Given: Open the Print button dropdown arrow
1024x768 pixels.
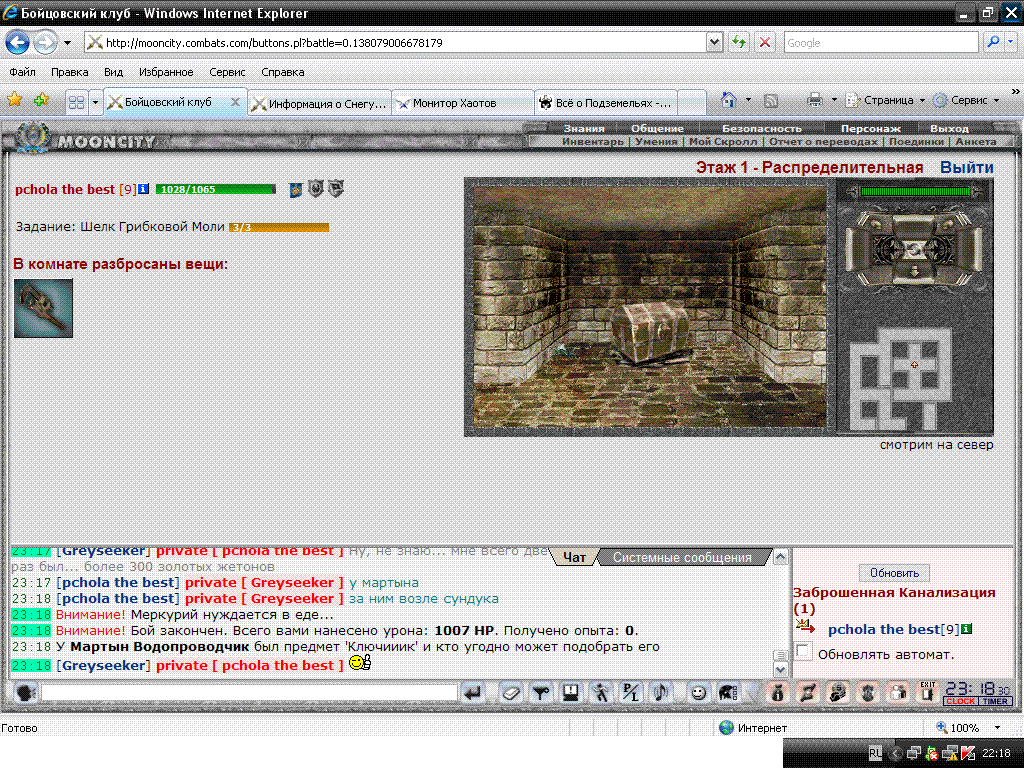Looking at the screenshot, I should pyautogui.click(x=834, y=100).
